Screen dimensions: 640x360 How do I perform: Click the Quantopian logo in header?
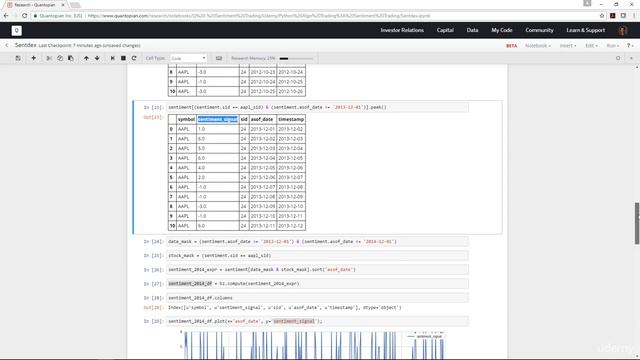16,30
